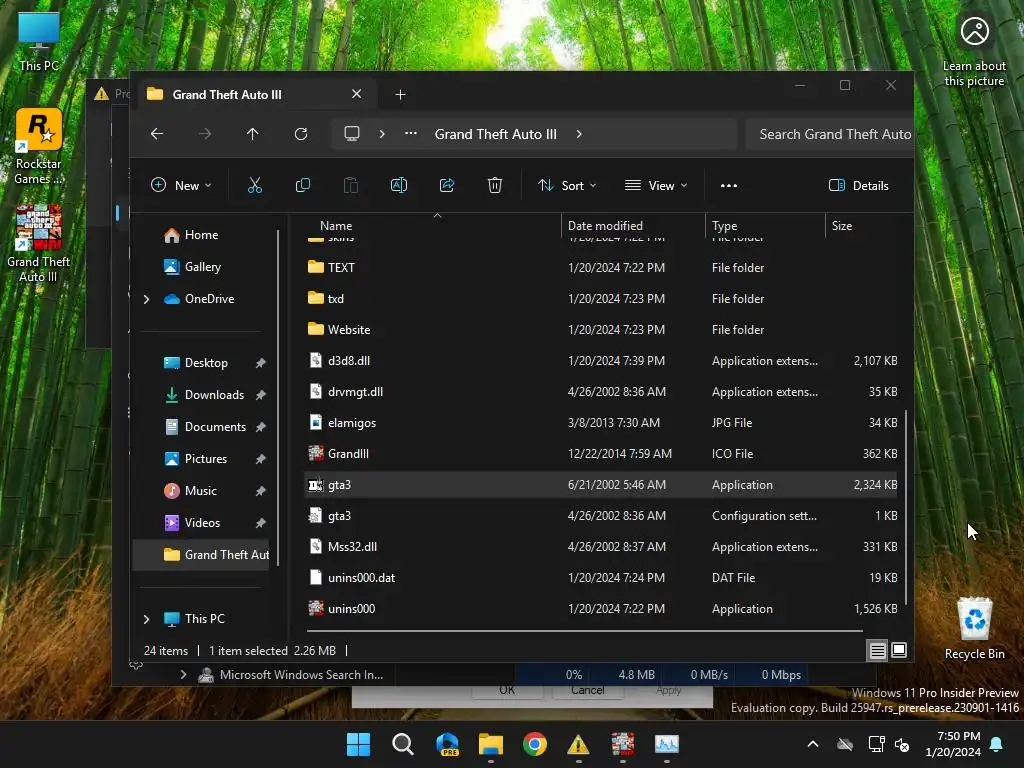The height and width of the screenshot is (768, 1024).
Task: Open the See more ellipsis menu
Action: 729,185
